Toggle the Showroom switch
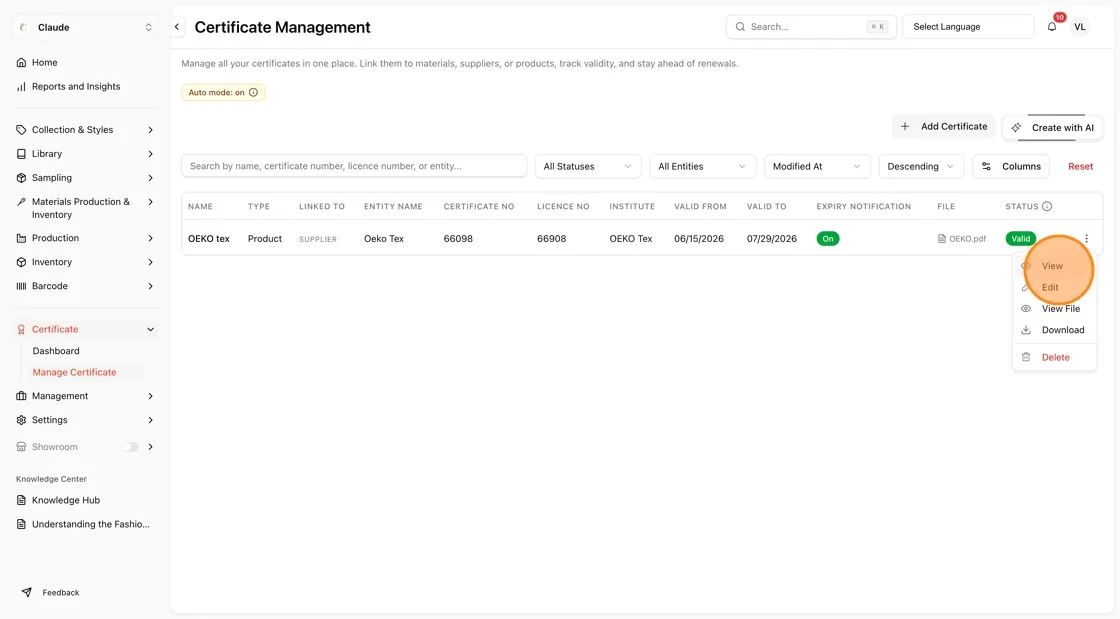 [x=131, y=447]
